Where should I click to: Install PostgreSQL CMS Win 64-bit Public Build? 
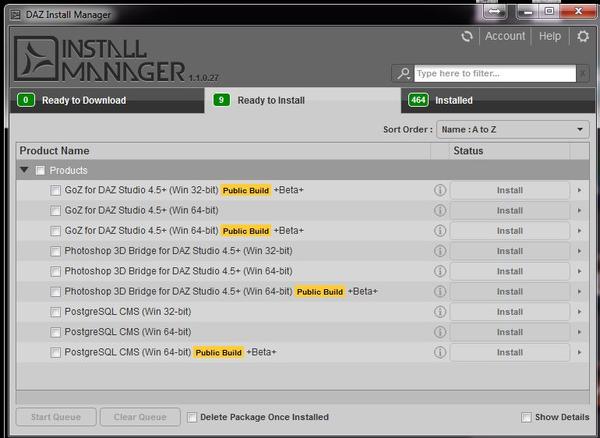[510, 352]
